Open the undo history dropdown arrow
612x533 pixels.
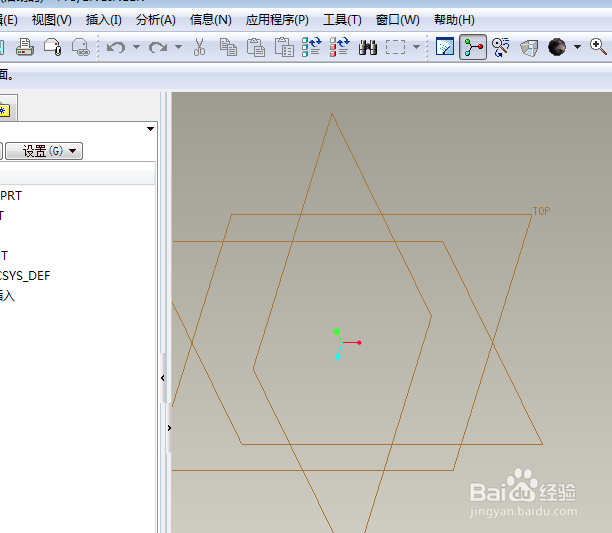click(x=136, y=47)
